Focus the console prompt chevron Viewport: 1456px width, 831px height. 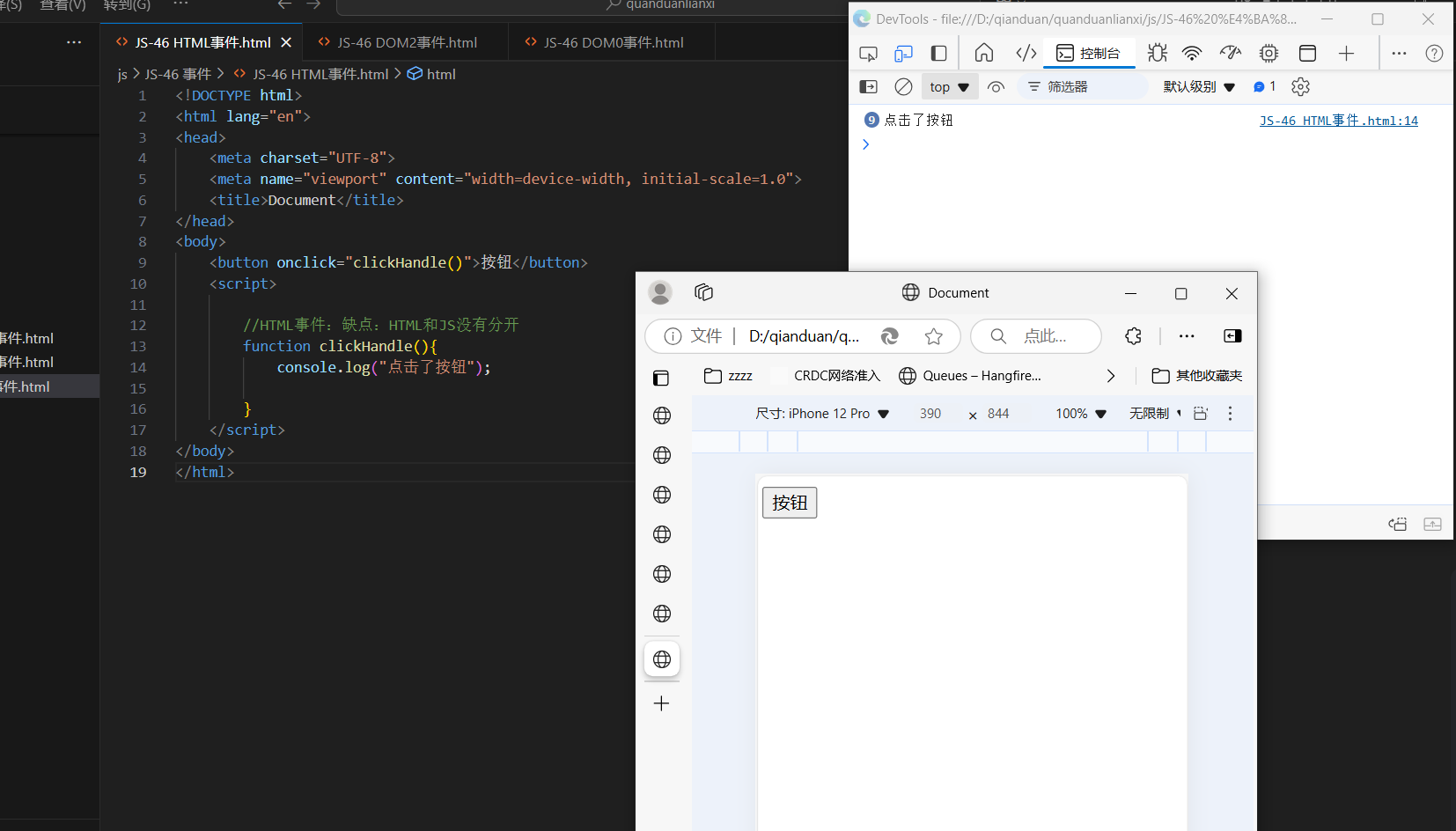tap(866, 144)
